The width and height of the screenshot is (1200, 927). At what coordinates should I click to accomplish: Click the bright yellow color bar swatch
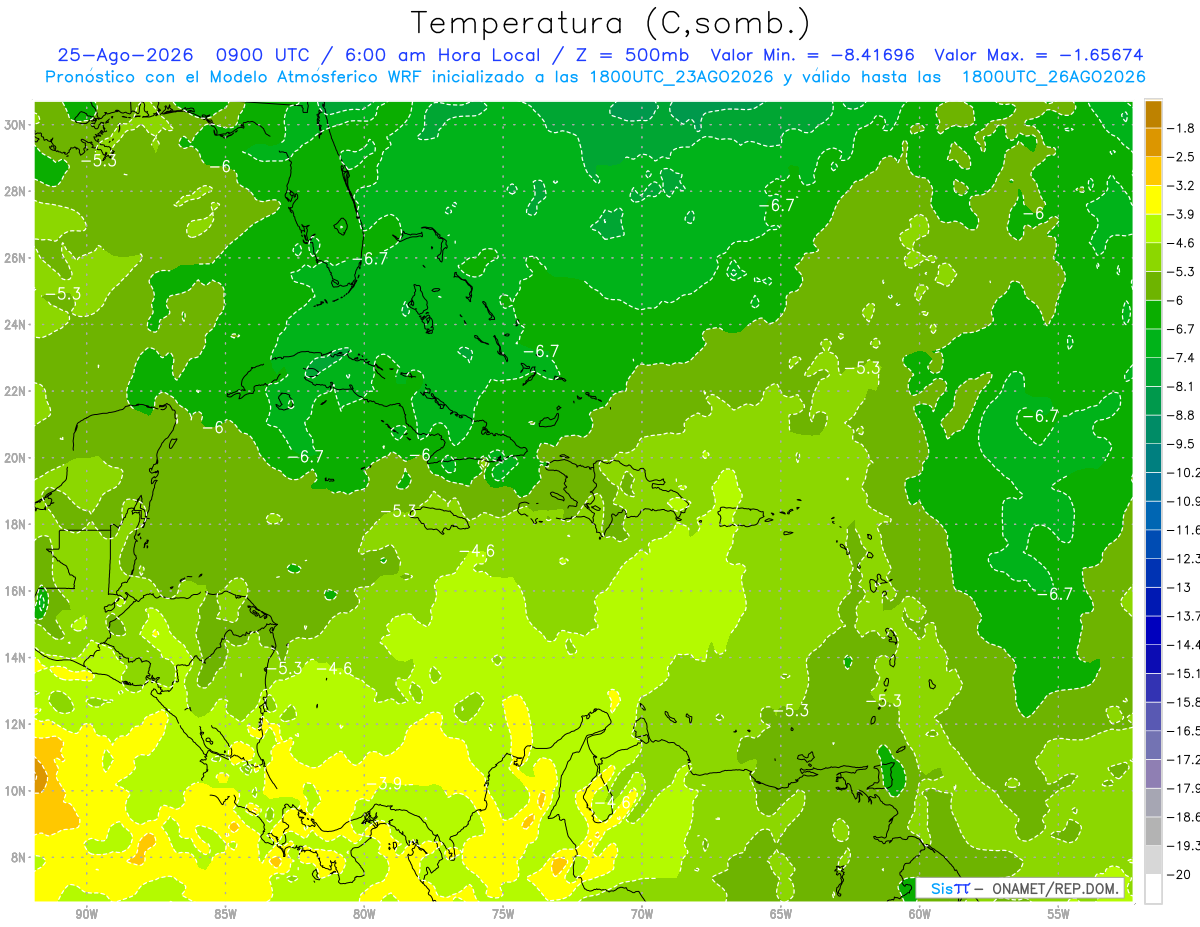[x=1153, y=199]
